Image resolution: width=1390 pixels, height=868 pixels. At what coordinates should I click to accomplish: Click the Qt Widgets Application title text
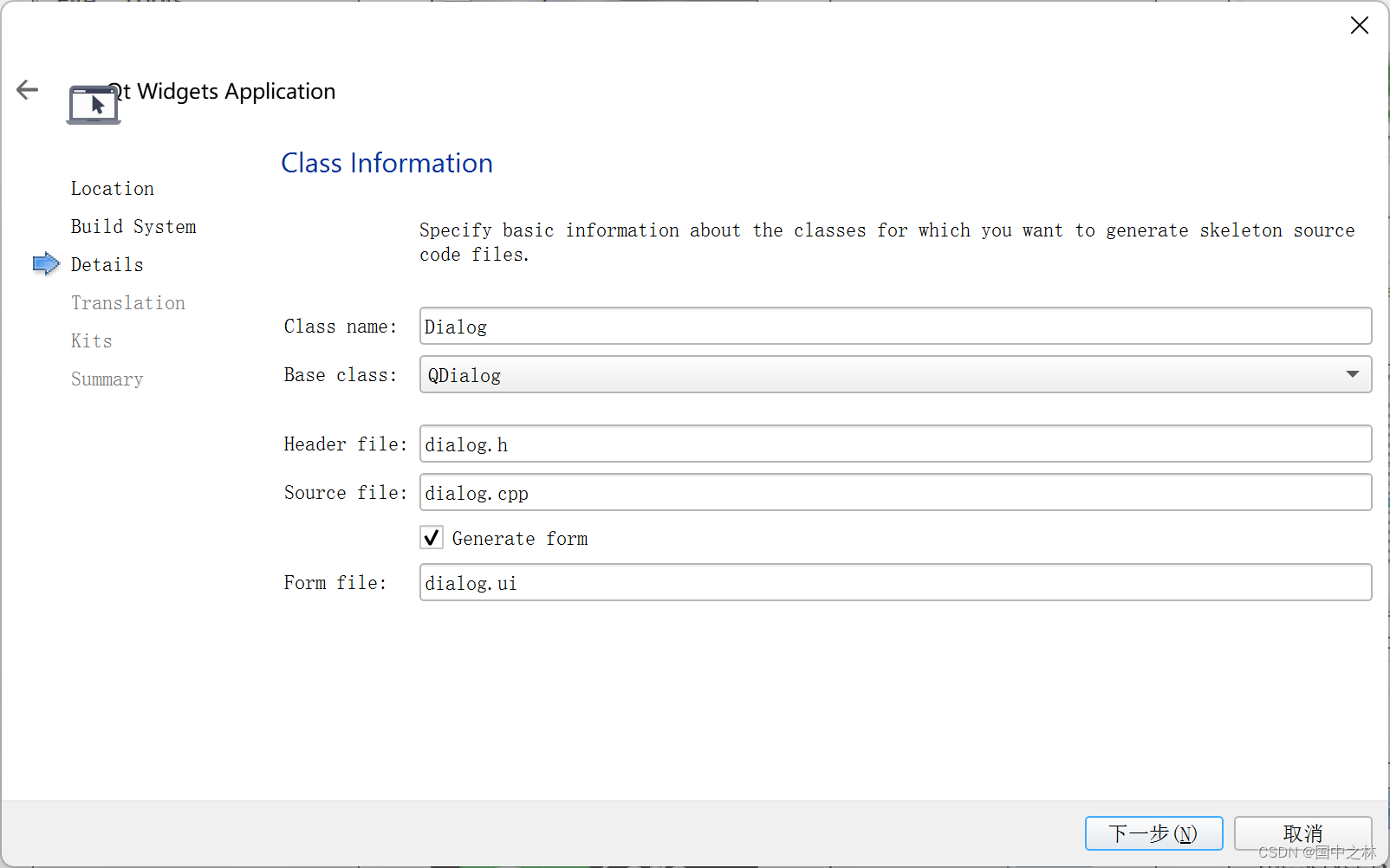click(222, 91)
